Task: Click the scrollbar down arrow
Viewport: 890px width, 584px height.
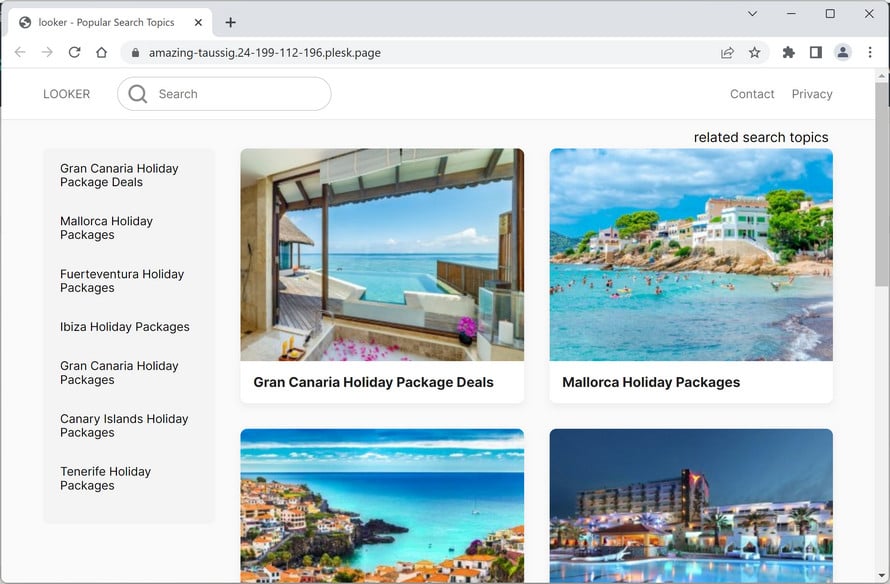Action: [881, 576]
